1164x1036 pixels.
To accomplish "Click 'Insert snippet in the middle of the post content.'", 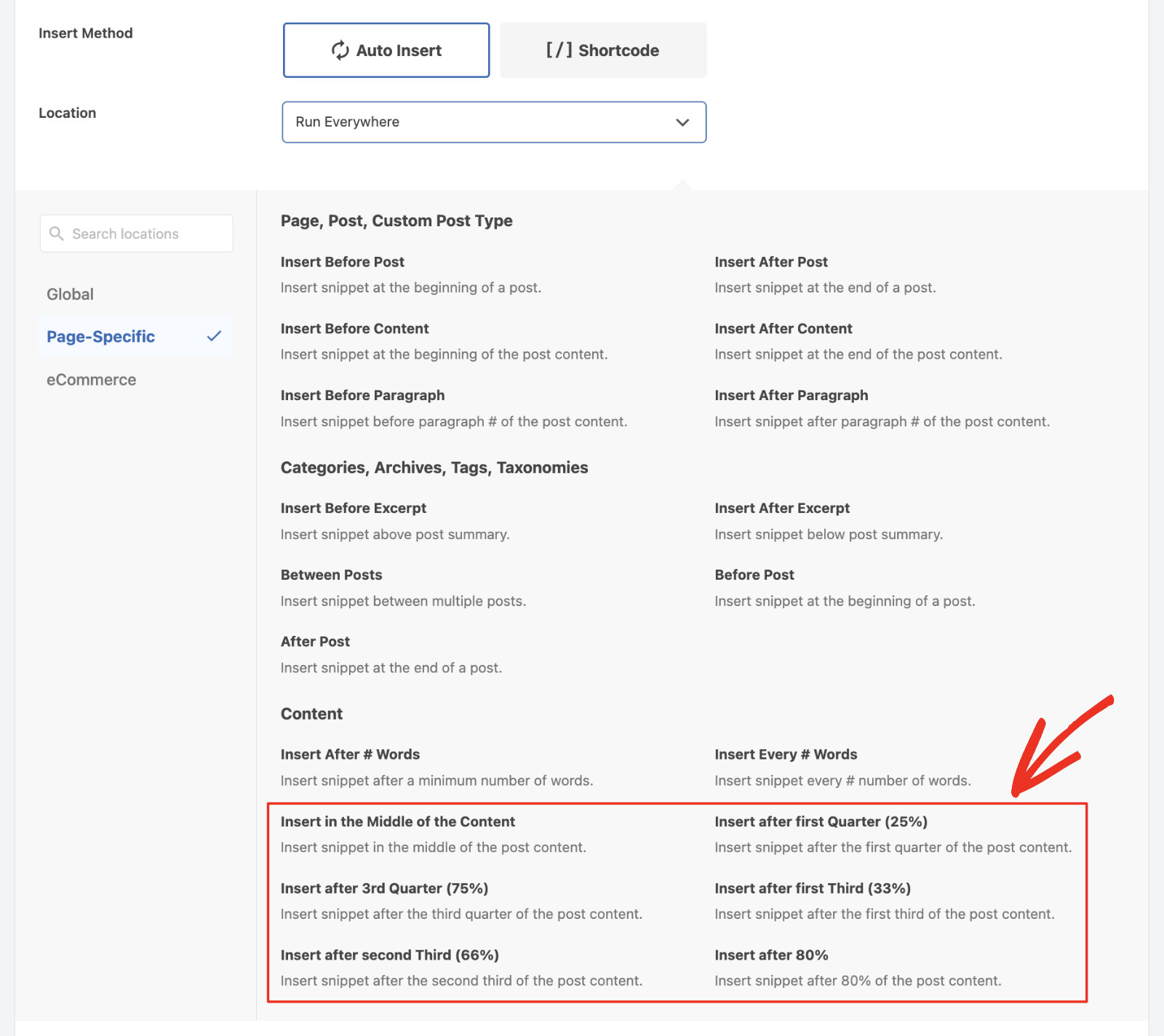I will [434, 848].
